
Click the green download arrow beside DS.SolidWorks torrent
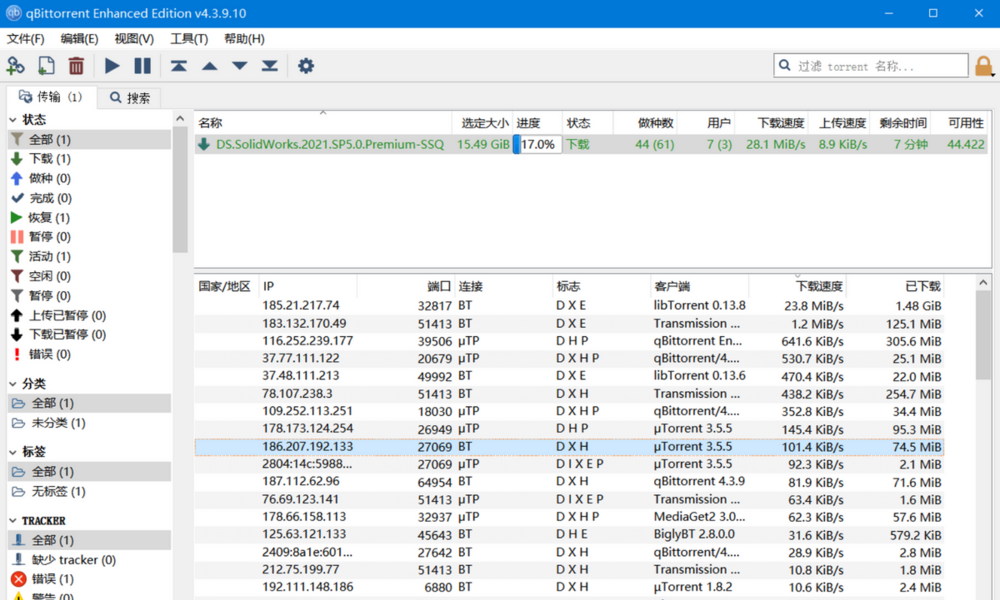[204, 144]
